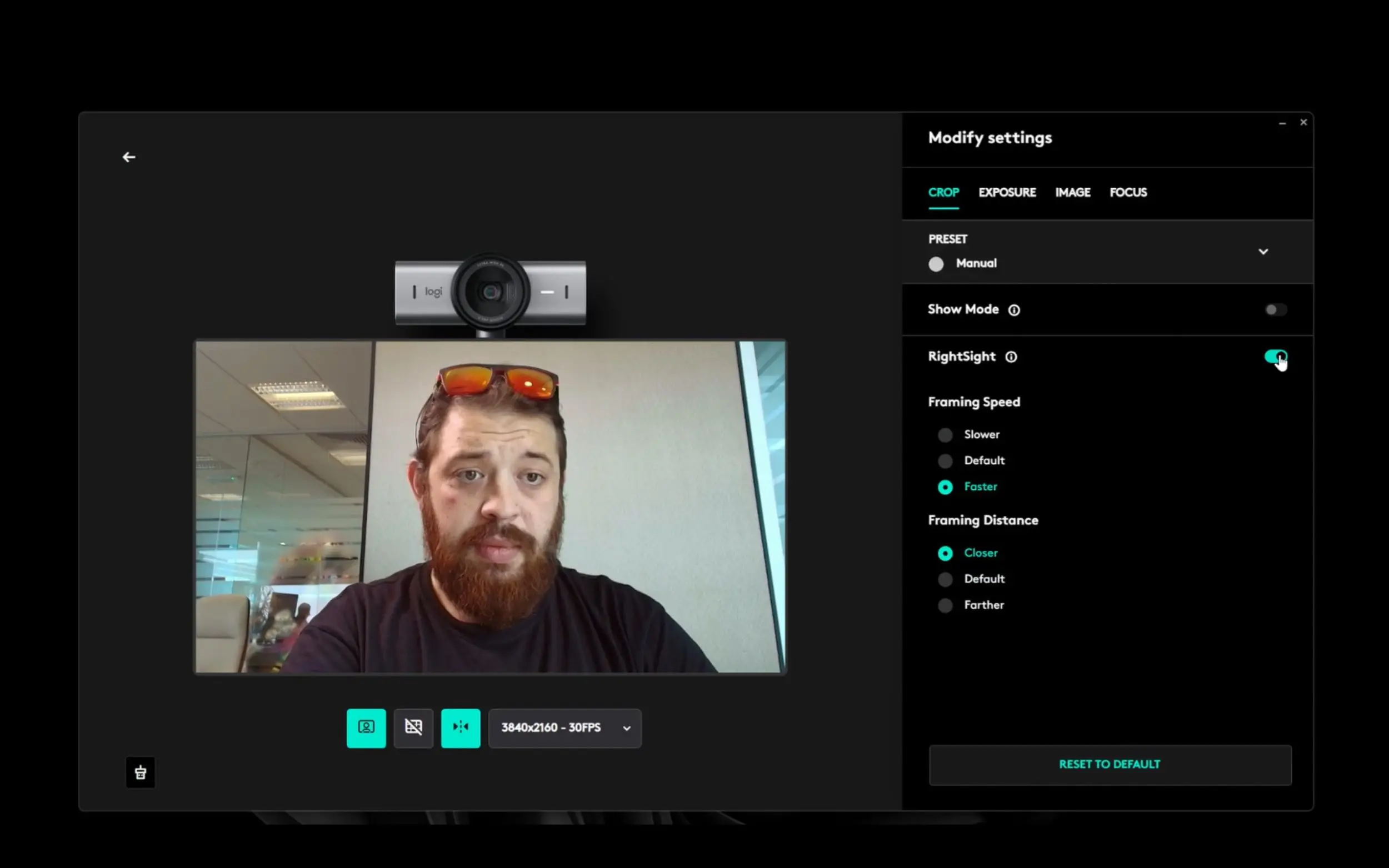Click the Manual preset white circle
The width and height of the screenshot is (1389, 868).
point(936,264)
